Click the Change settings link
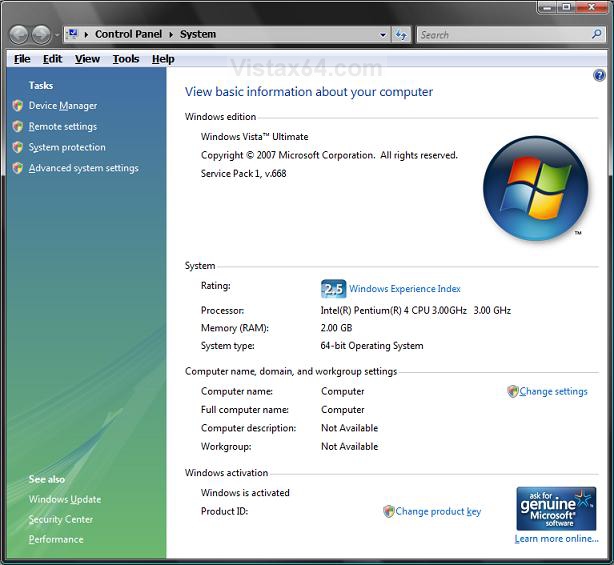Screen dimensions: 614x565 tap(553, 391)
